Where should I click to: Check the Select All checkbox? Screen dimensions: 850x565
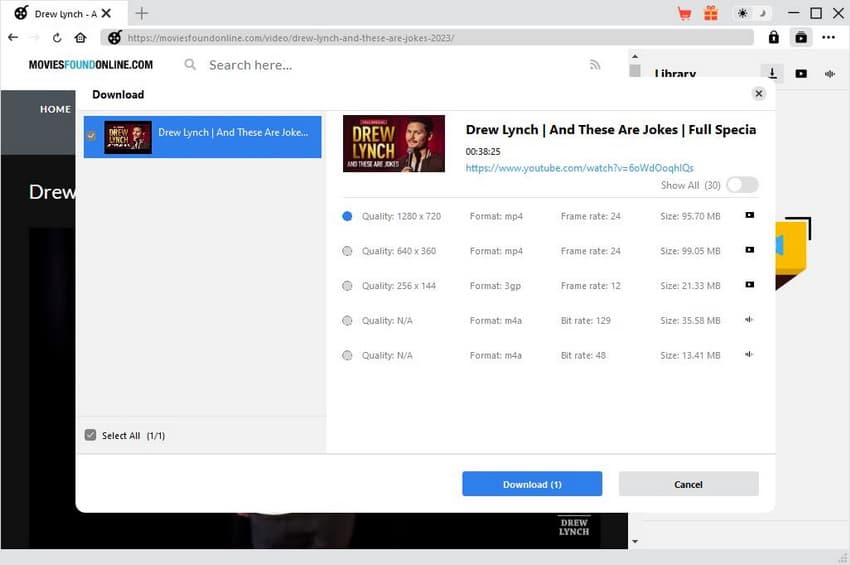point(91,435)
